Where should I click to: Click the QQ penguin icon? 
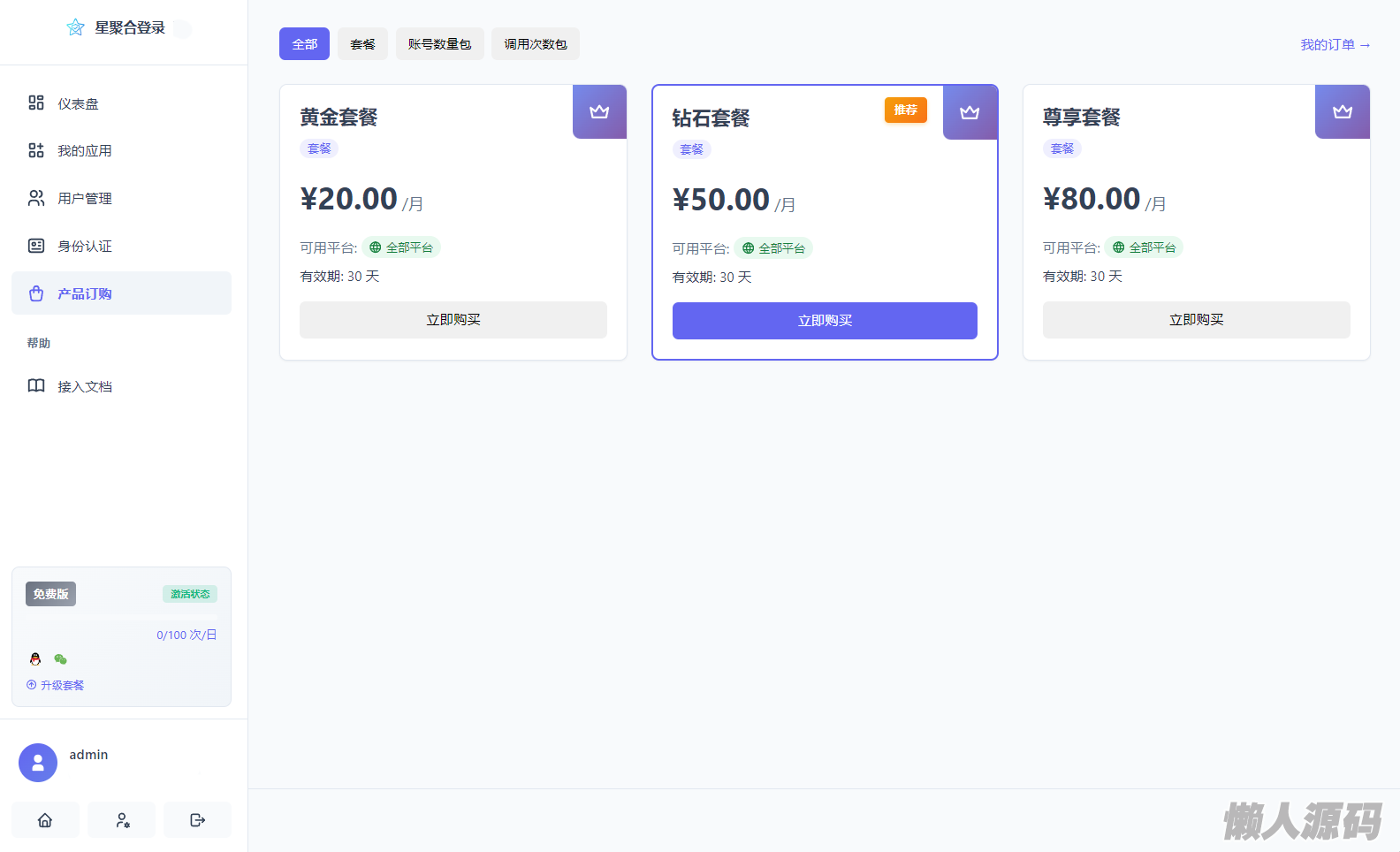point(35,659)
